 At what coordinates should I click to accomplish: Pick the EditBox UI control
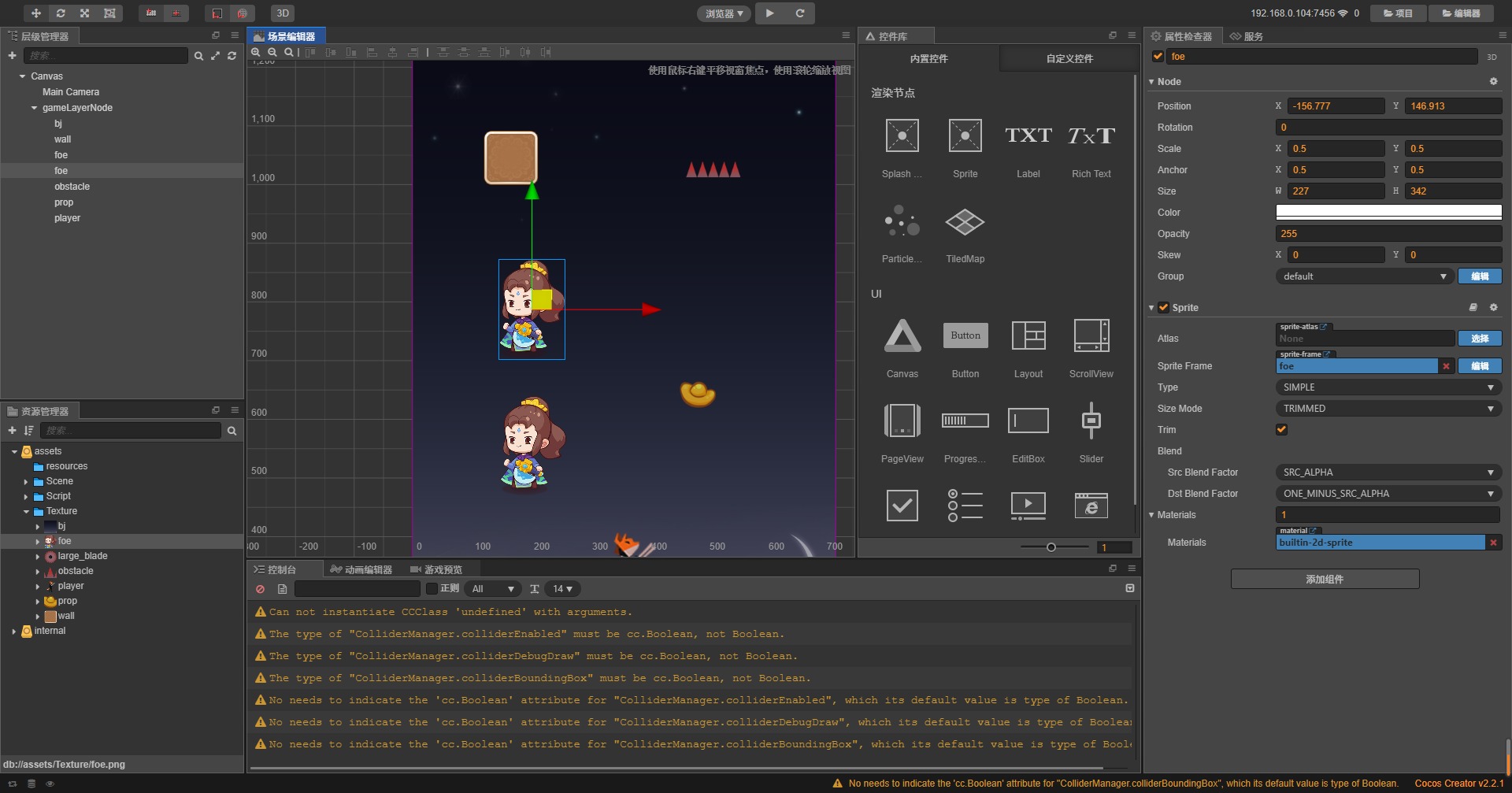coord(1028,433)
